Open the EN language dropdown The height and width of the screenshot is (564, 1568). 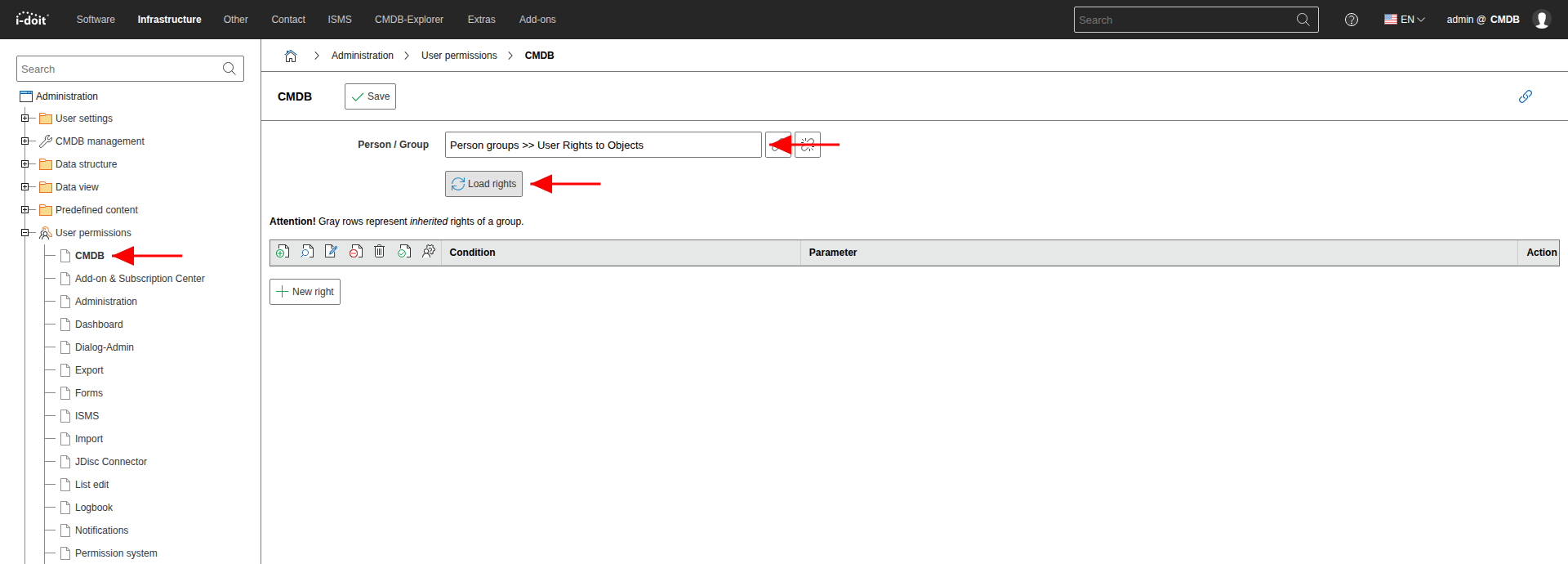[1404, 20]
